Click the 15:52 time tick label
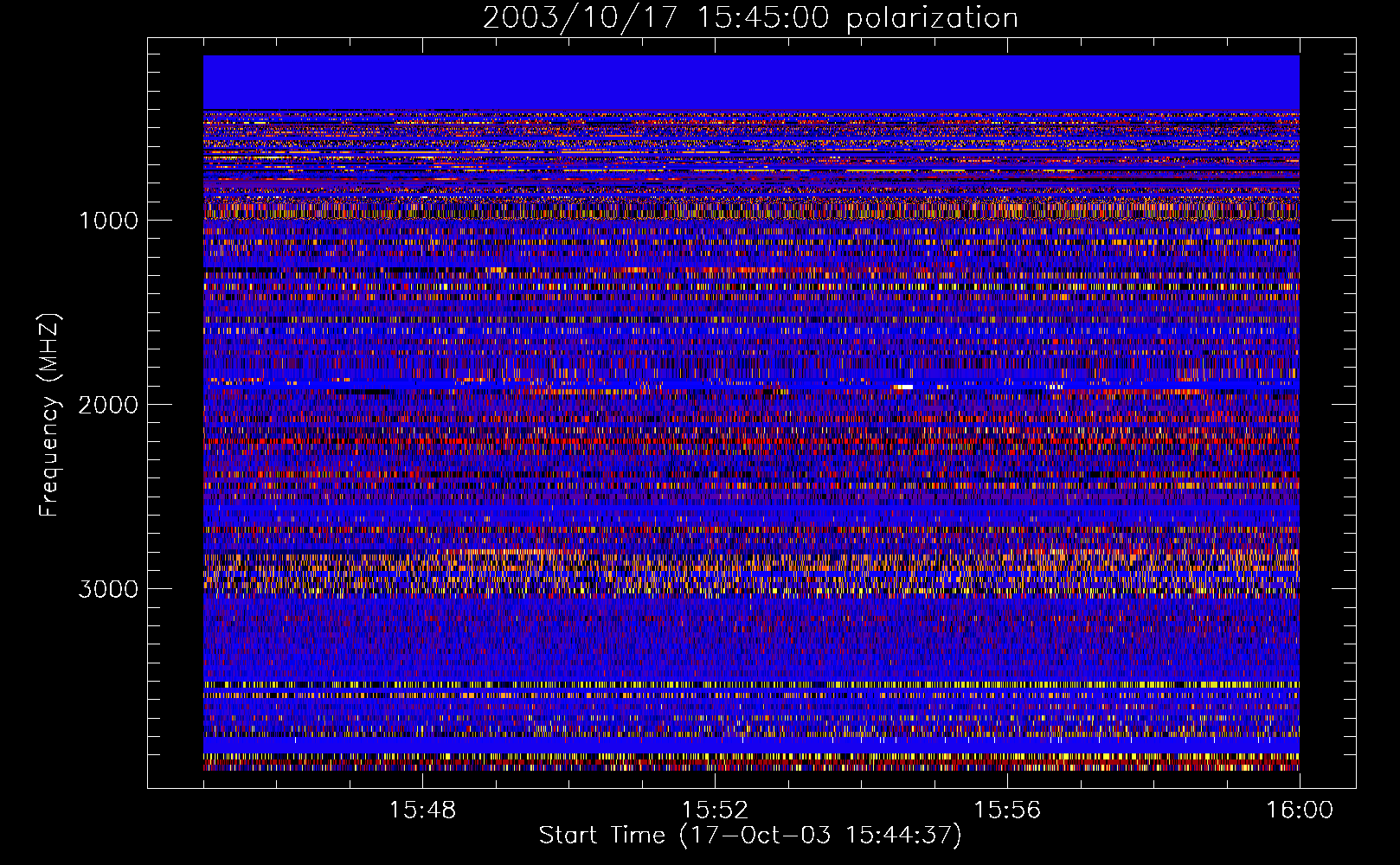 715,811
